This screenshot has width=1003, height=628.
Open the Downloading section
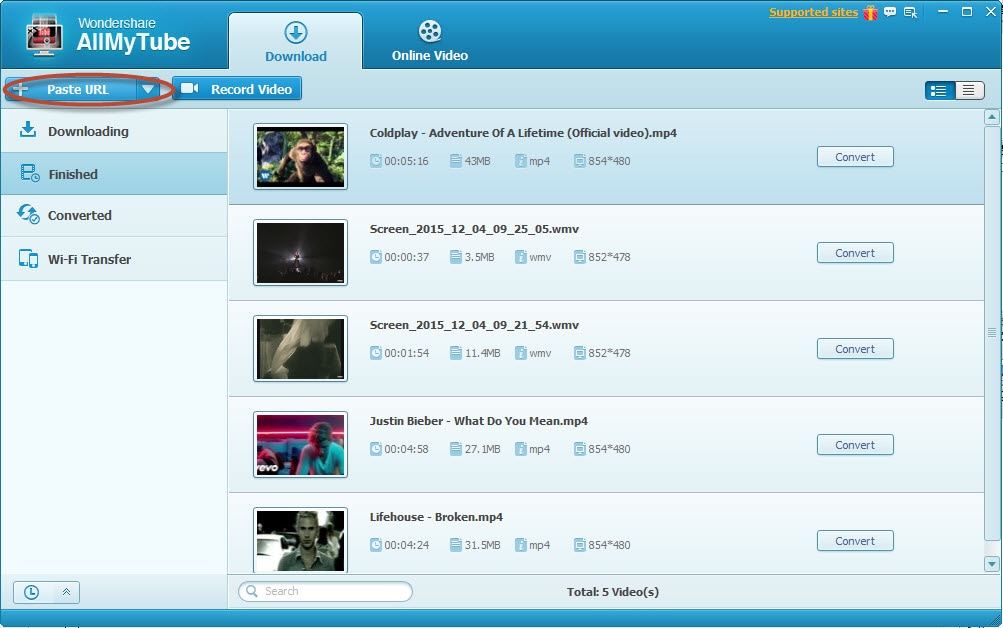(114, 131)
